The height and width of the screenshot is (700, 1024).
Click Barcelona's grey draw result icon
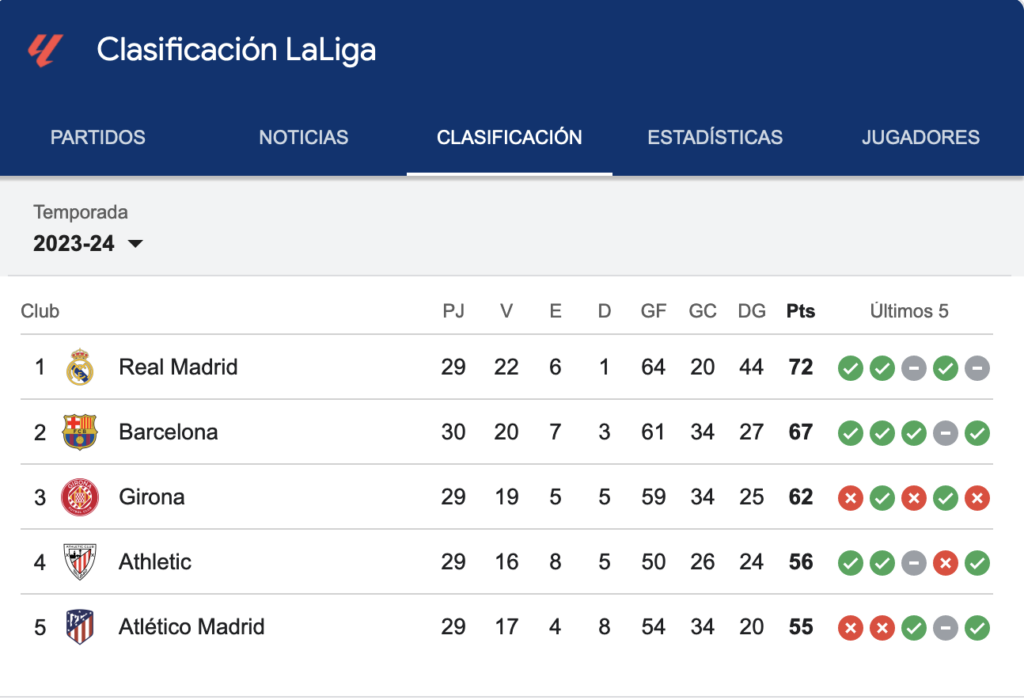[945, 433]
